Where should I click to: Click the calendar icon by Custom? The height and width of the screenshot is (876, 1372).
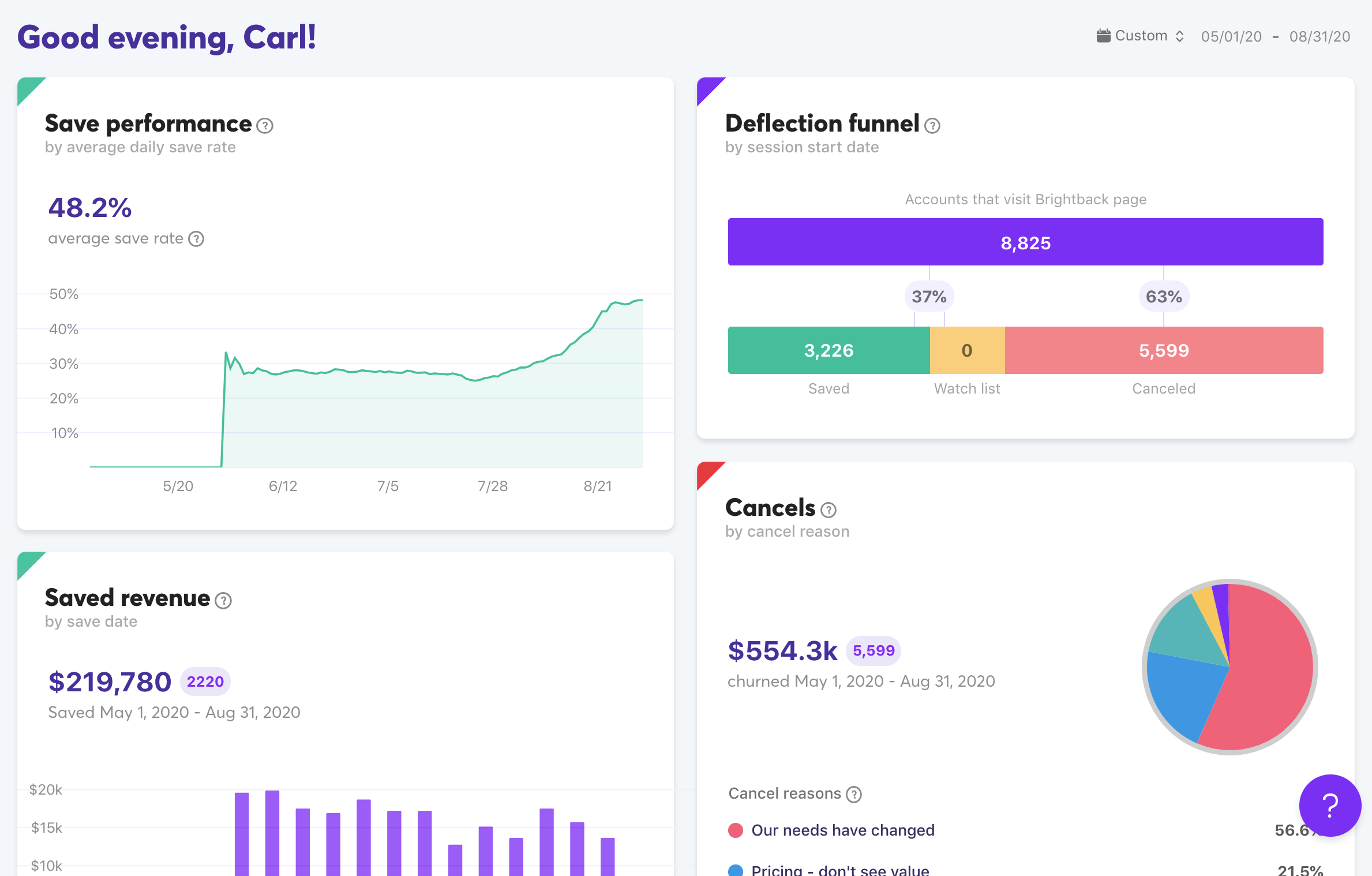pos(1103,36)
